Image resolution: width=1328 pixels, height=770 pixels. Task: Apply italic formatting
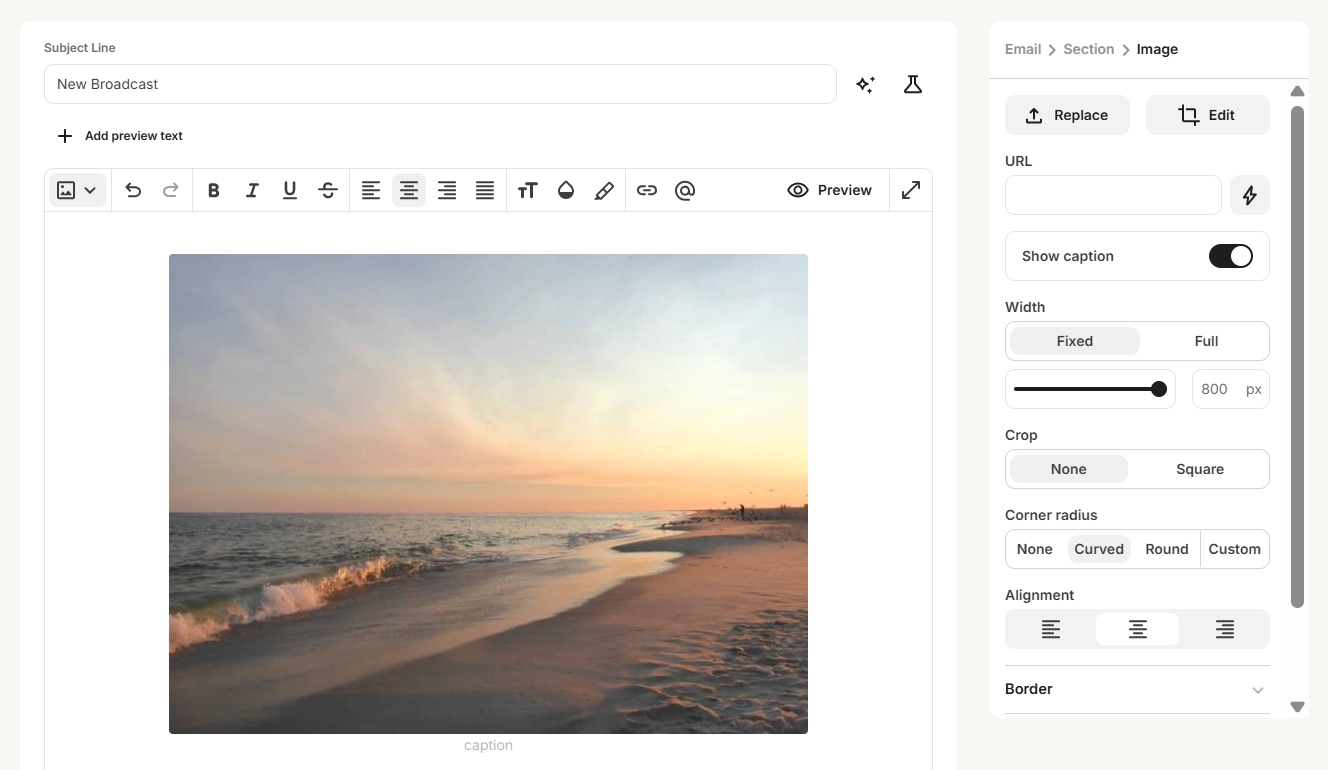click(251, 190)
